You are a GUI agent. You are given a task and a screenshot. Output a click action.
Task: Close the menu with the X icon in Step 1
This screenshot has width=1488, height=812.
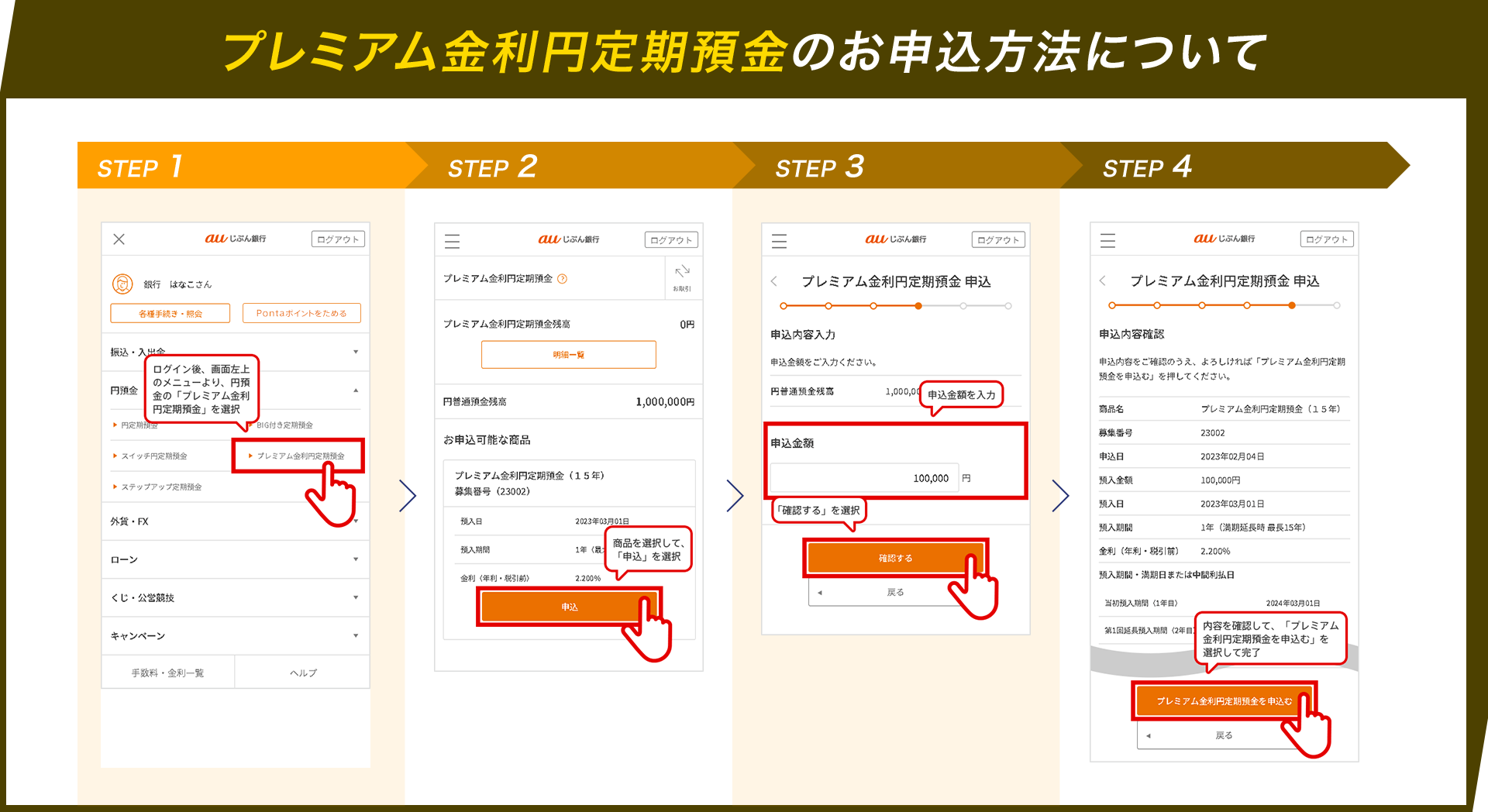[119, 239]
